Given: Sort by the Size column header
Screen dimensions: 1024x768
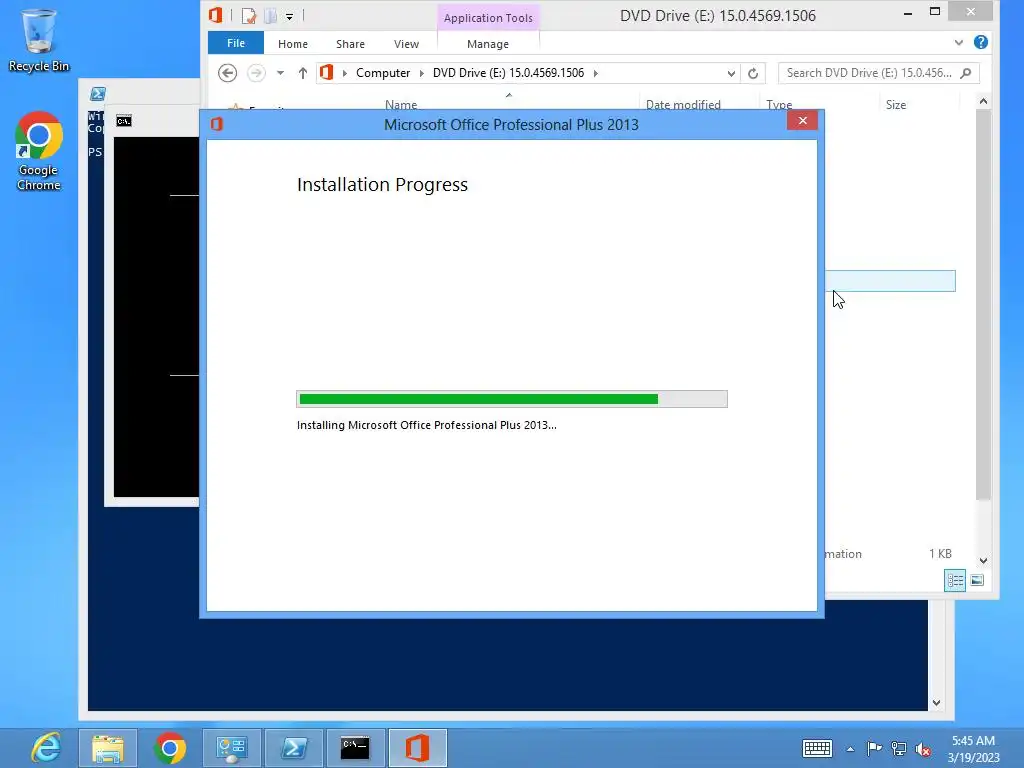Looking at the screenshot, I should click(x=895, y=104).
